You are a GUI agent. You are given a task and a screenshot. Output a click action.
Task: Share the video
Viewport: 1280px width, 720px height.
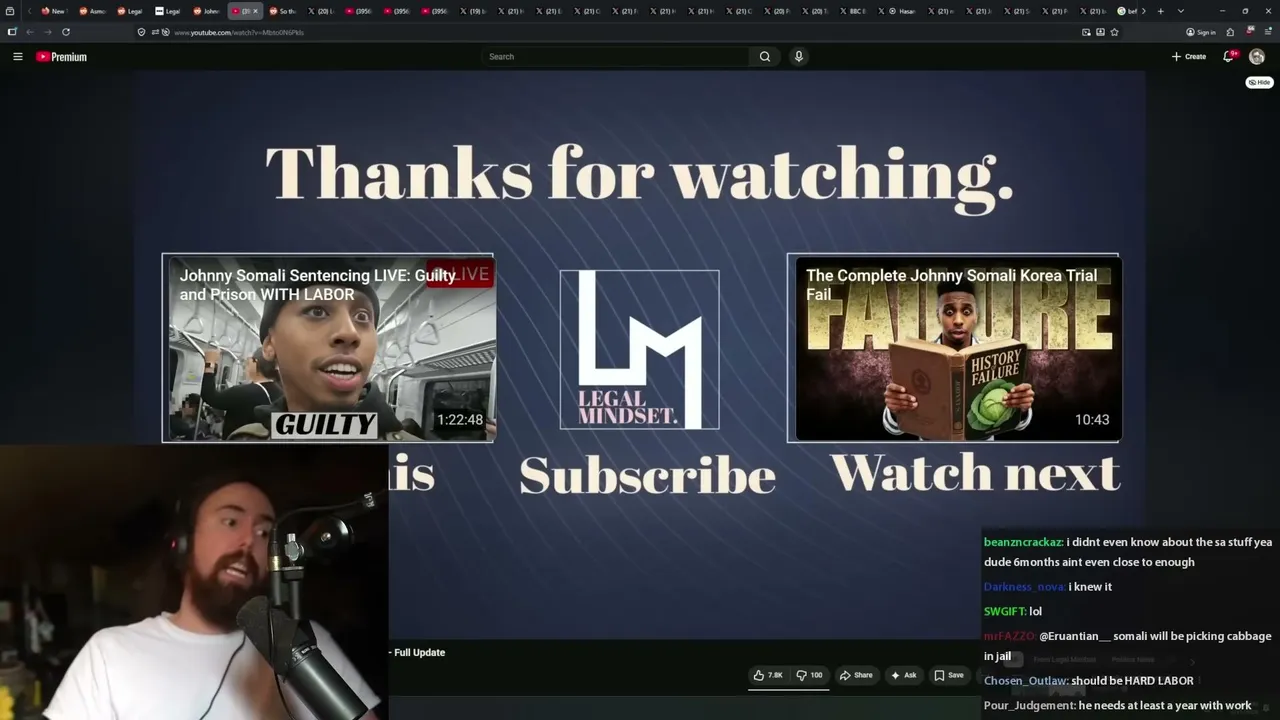click(856, 675)
